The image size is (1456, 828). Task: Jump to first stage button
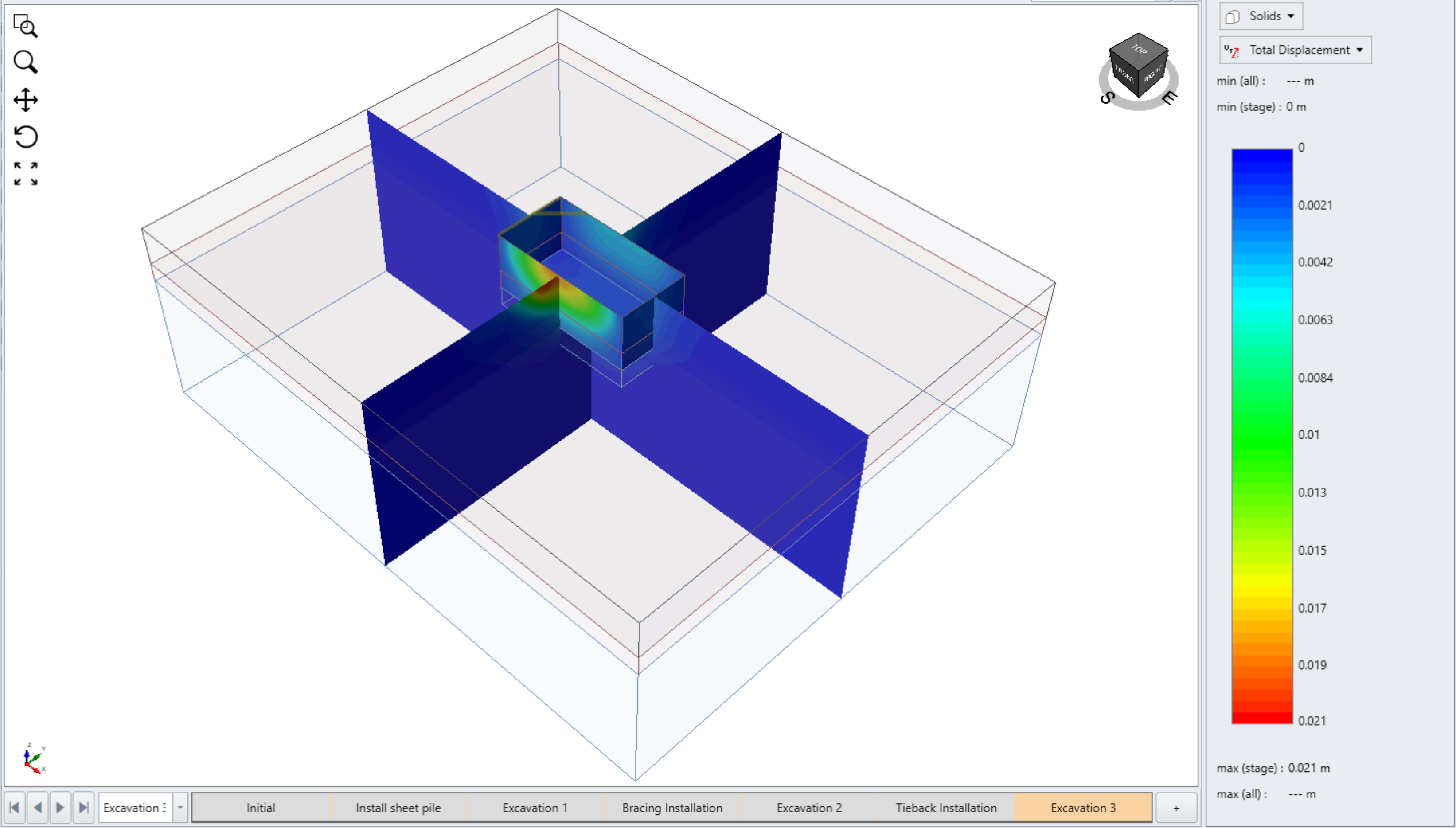pos(15,808)
